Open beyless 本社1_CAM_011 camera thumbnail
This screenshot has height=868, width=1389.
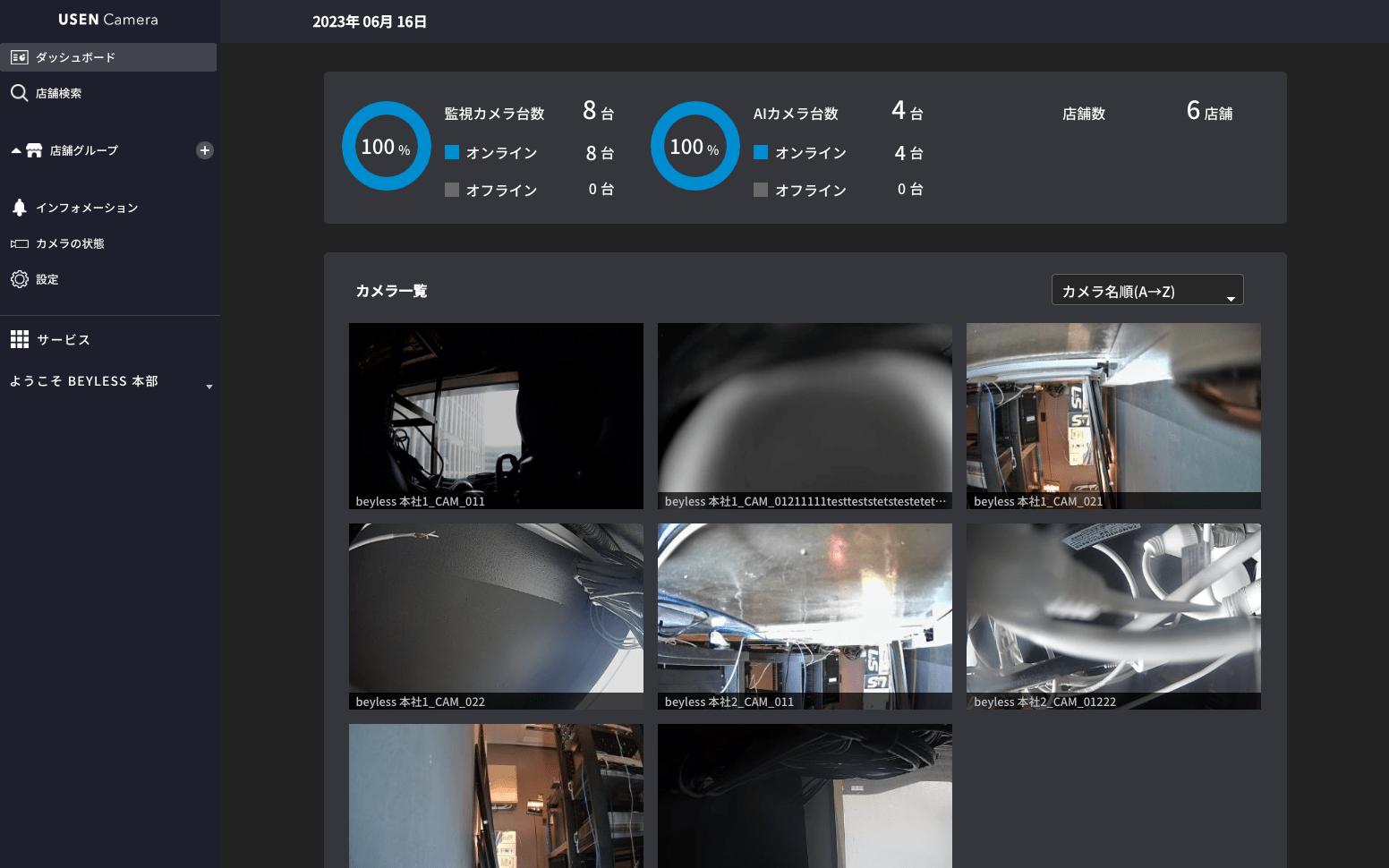coord(496,415)
